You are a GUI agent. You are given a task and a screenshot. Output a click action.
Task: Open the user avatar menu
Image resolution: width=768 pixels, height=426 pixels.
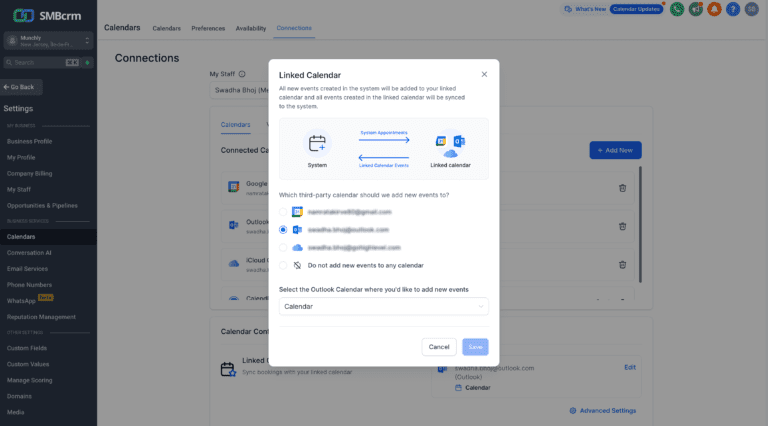(x=751, y=9)
